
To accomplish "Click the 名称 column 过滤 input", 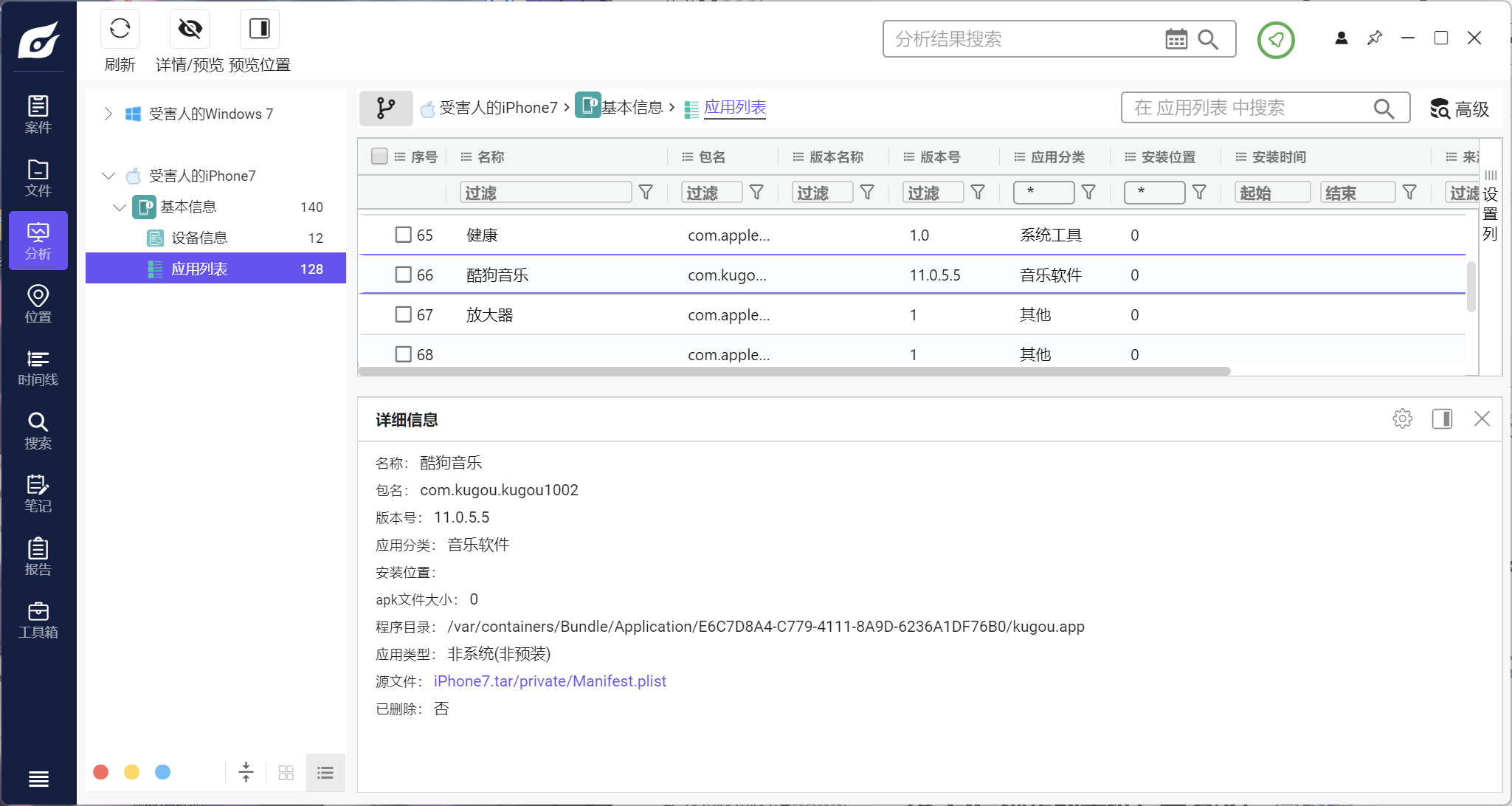I will pyautogui.click(x=545, y=193).
